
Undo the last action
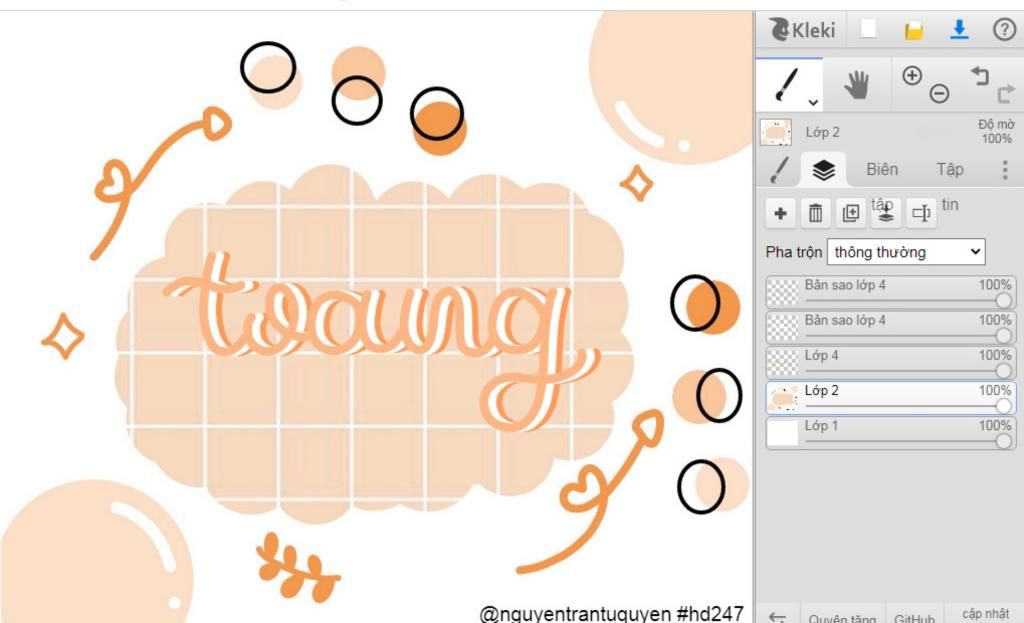tap(980, 75)
